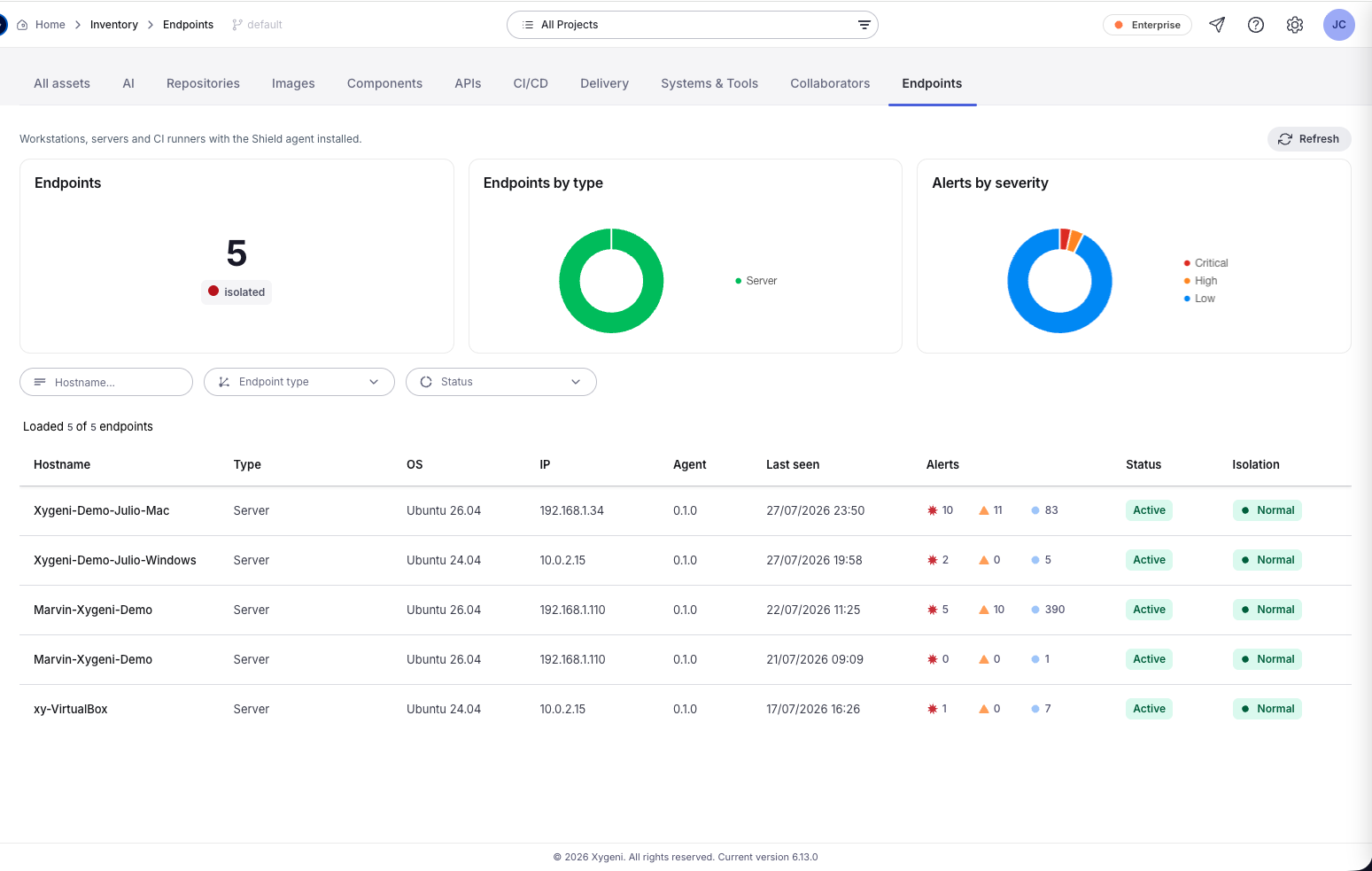Click the high alert triangle for Xygeni-Demo-Julio-Mac
This screenshot has width=1372, height=871.
click(984, 510)
